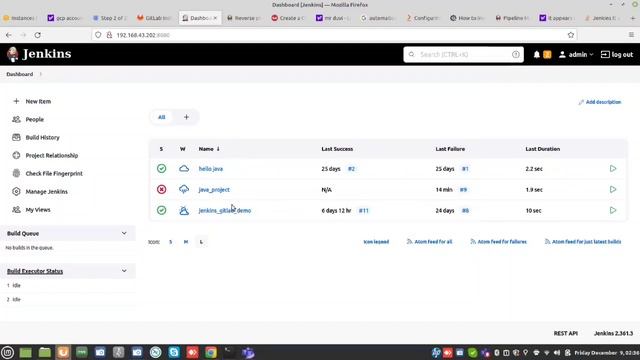The width and height of the screenshot is (640, 360).
Task: Sort table by Last Duration header
Action: 542,149
